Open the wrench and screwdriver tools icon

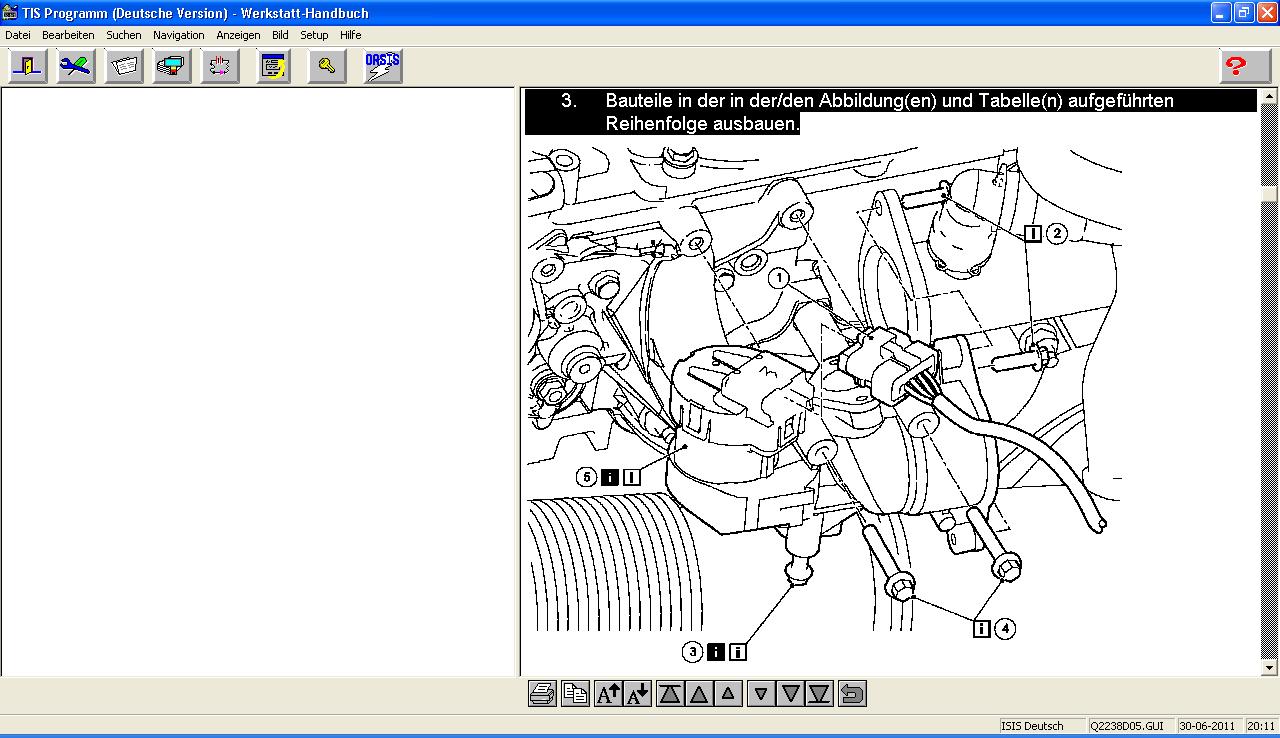coord(76,67)
